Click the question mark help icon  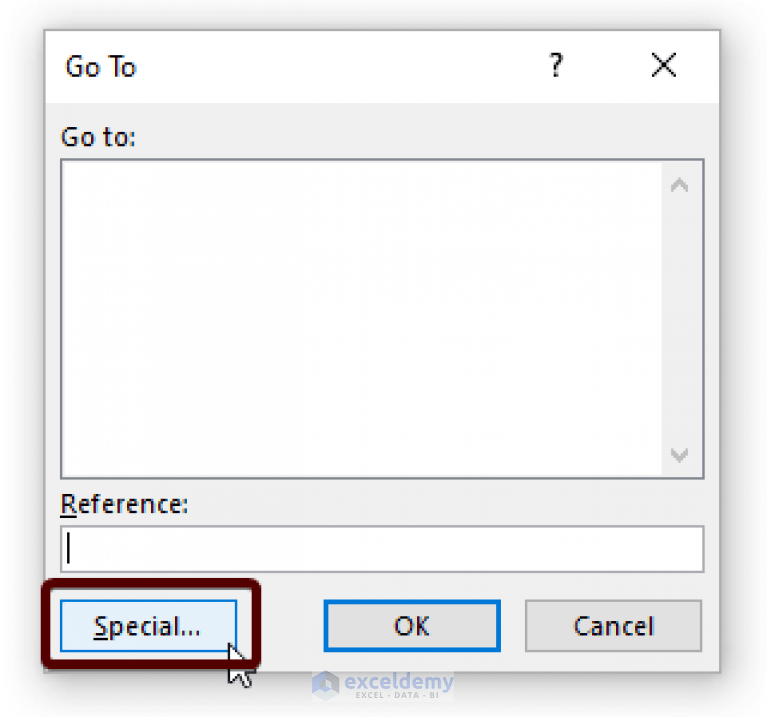(x=555, y=66)
